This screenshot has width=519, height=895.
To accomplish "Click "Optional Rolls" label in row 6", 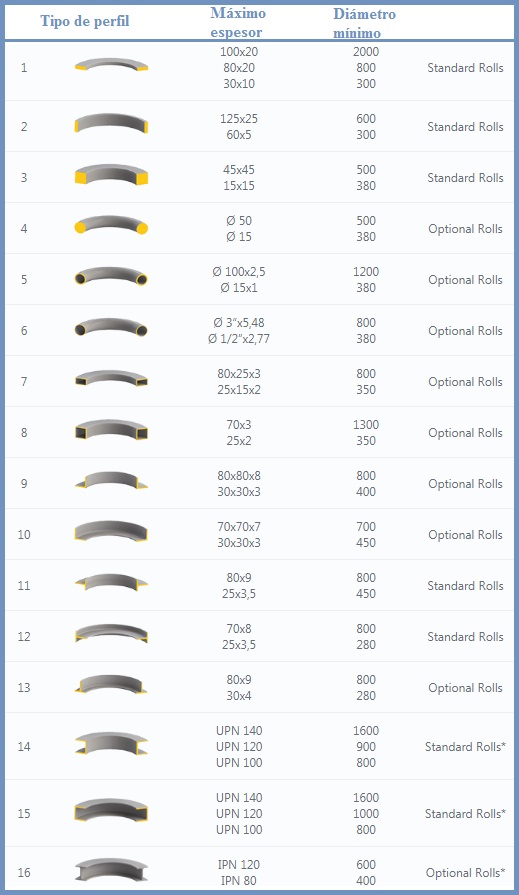I will (465, 330).
